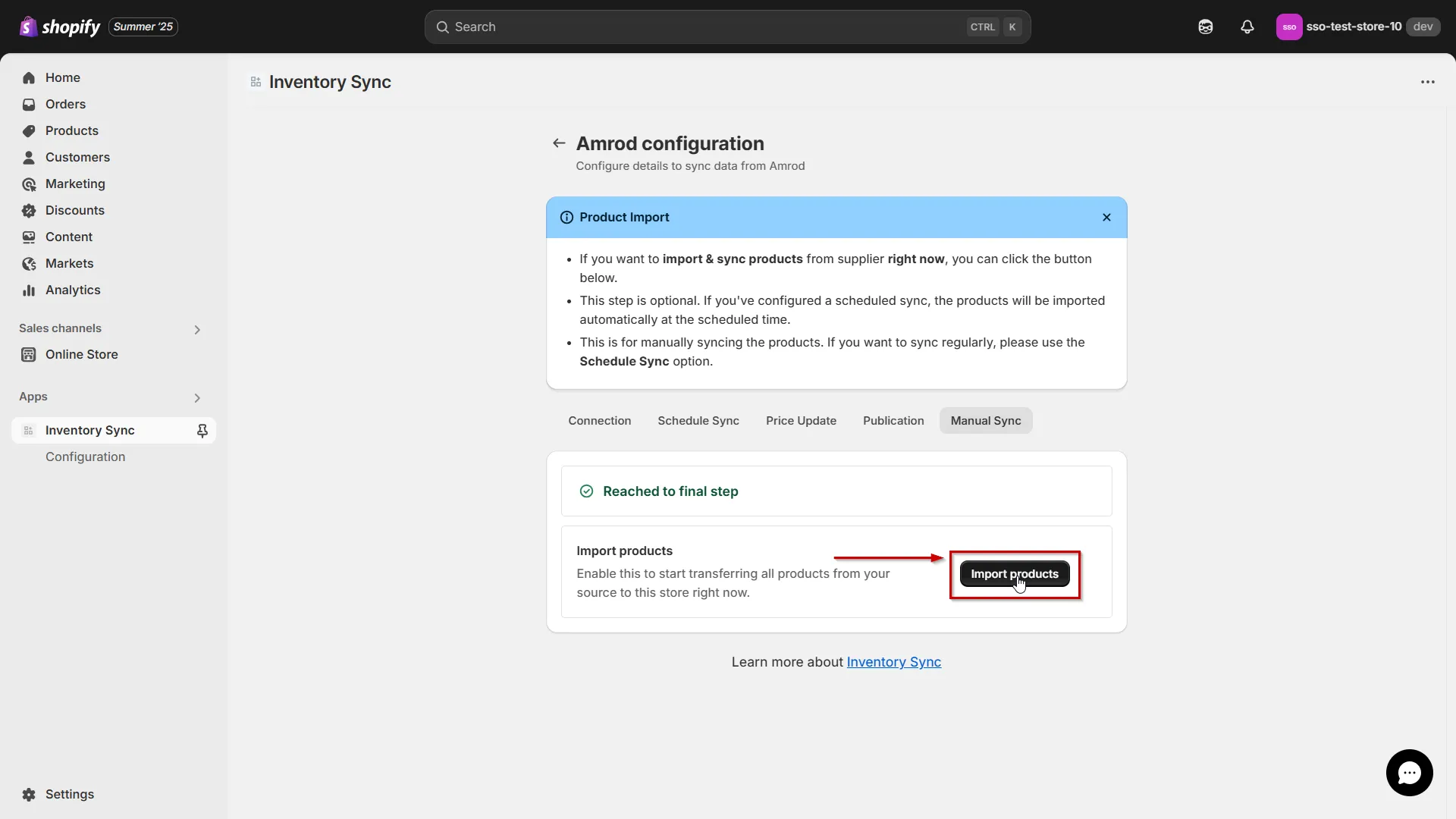Screen dimensions: 1456x819
Task: Switch to the Price Update tab
Action: tap(801, 420)
